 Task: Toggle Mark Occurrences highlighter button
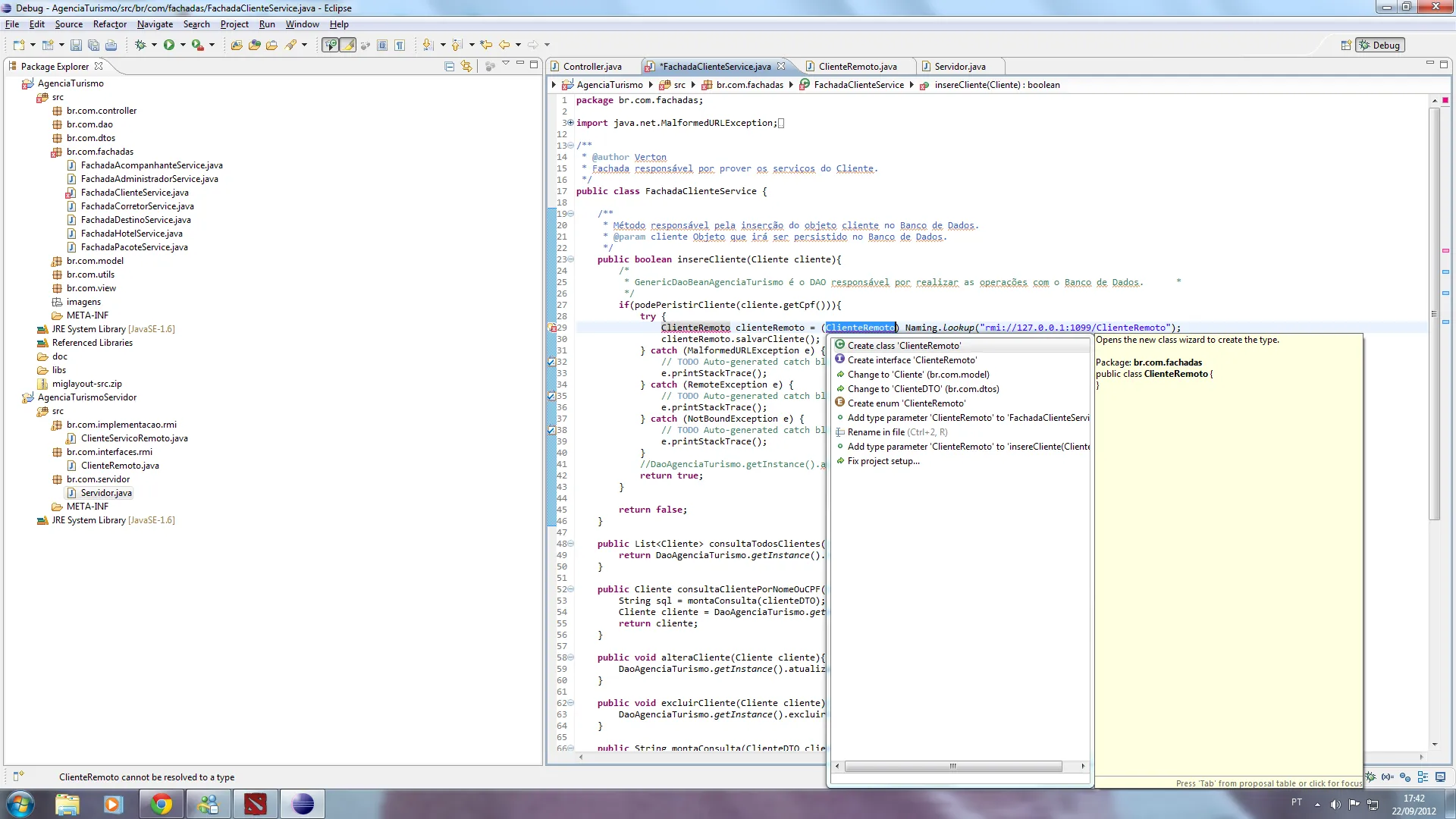click(348, 45)
